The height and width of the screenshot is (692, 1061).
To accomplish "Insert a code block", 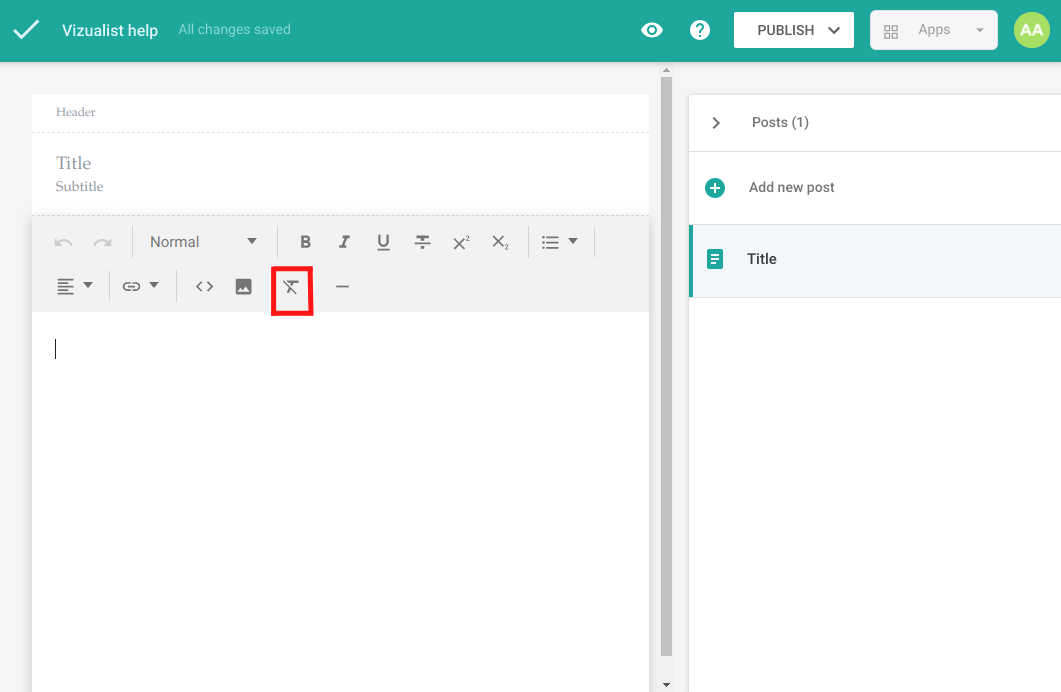I will [x=204, y=287].
